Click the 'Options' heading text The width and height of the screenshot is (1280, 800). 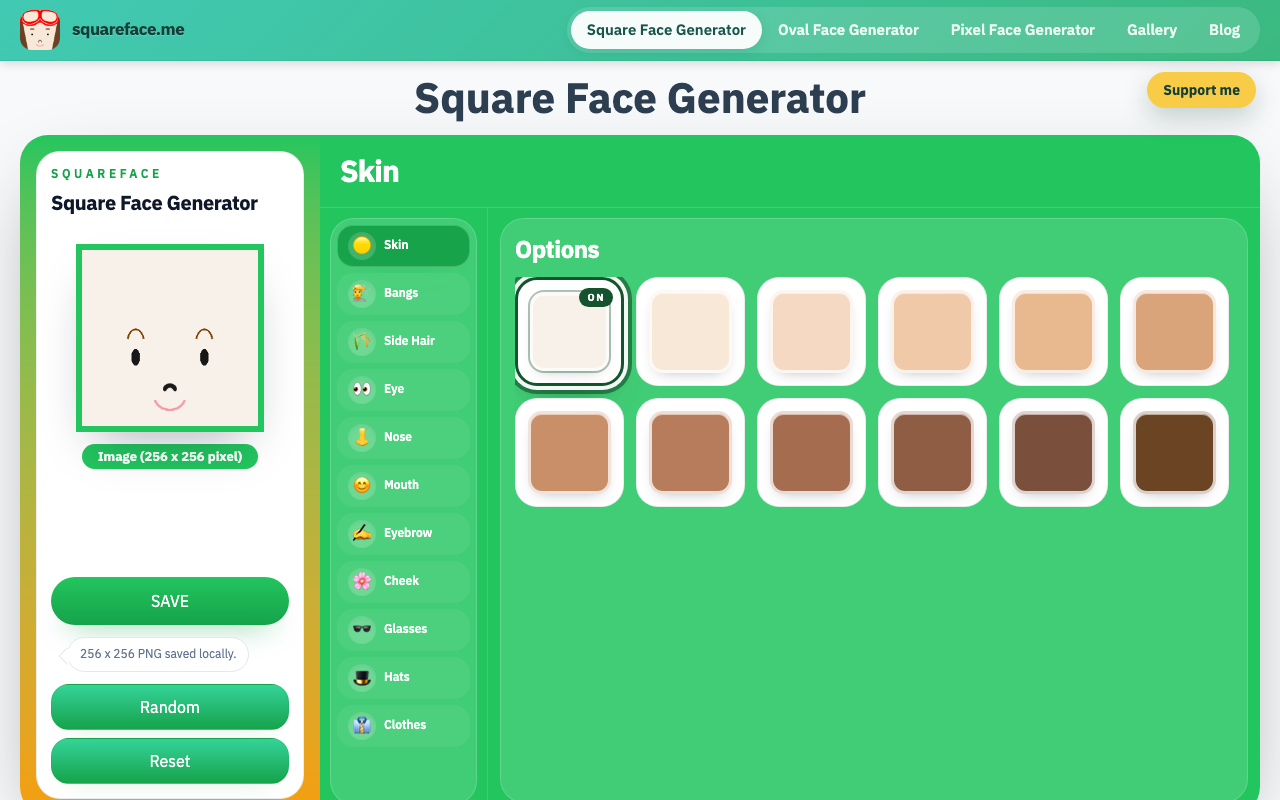[557, 250]
